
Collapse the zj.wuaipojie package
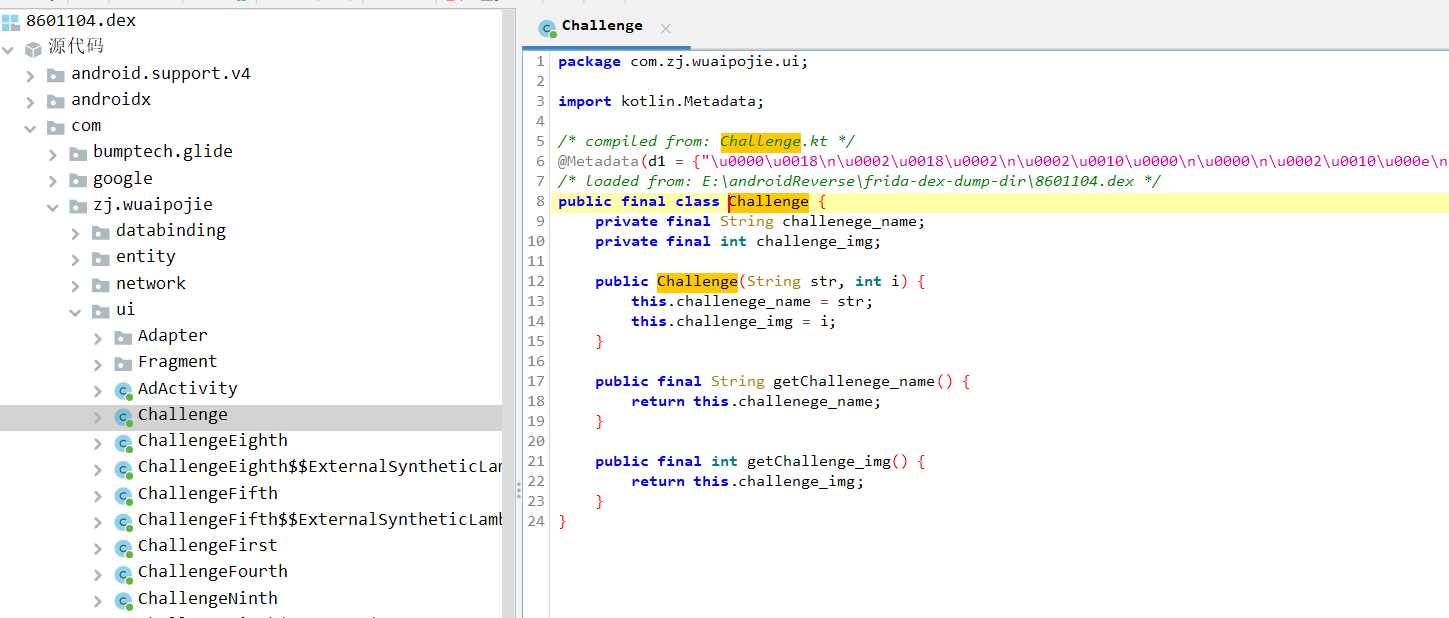(53, 206)
